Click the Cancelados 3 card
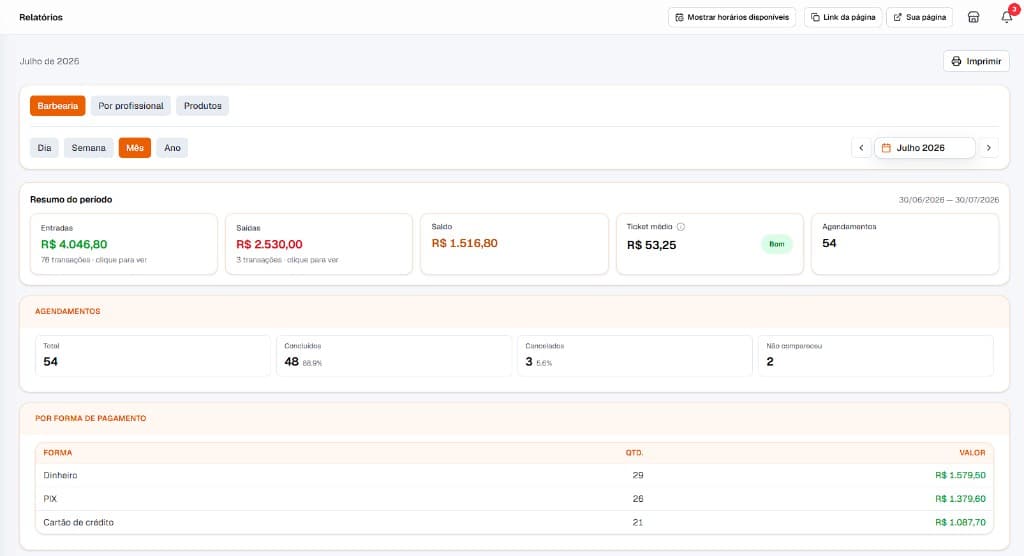The width and height of the screenshot is (1024, 556). [x=635, y=356]
